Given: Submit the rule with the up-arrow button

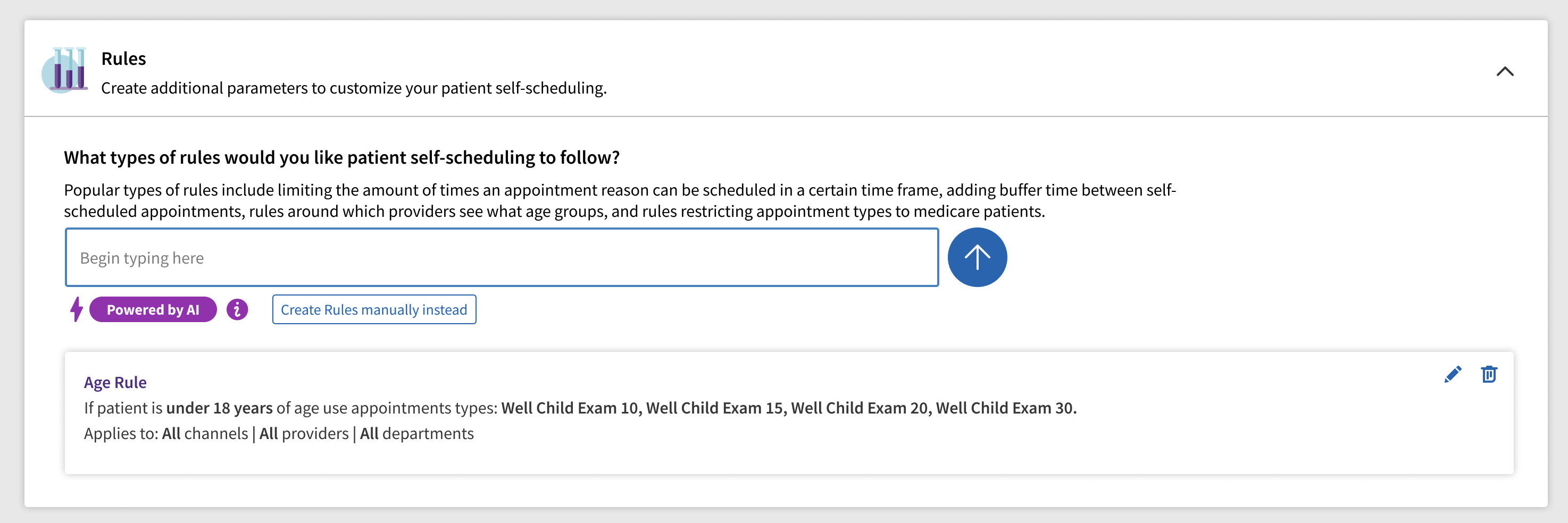Looking at the screenshot, I should 977,257.
